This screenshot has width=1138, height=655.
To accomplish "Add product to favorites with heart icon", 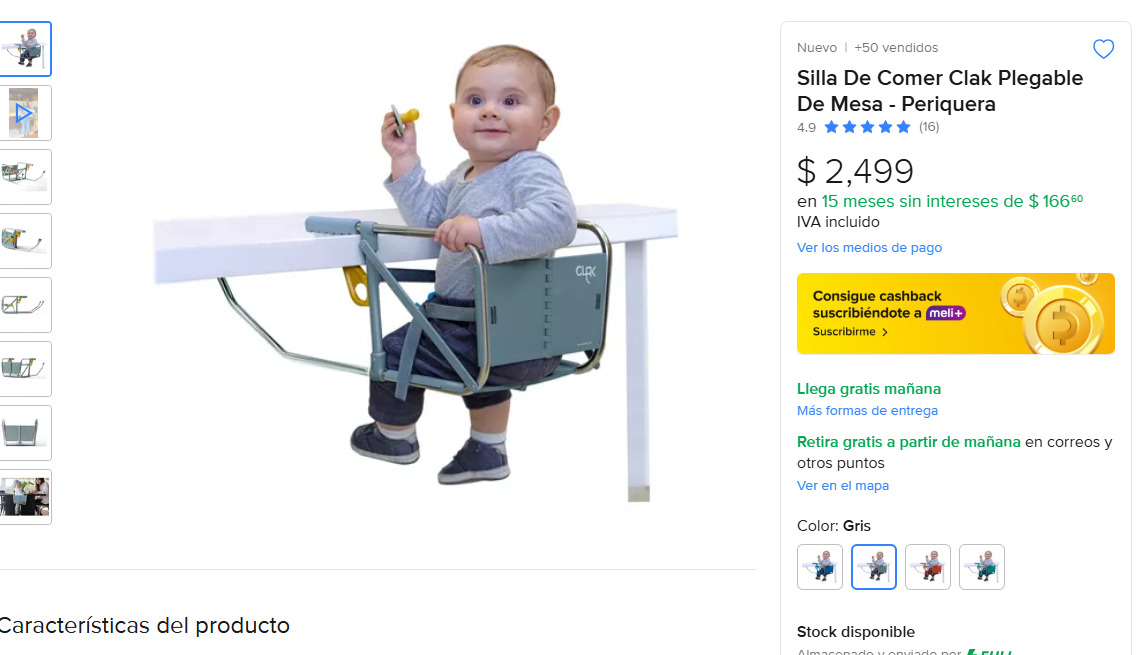I will [x=1103, y=49].
